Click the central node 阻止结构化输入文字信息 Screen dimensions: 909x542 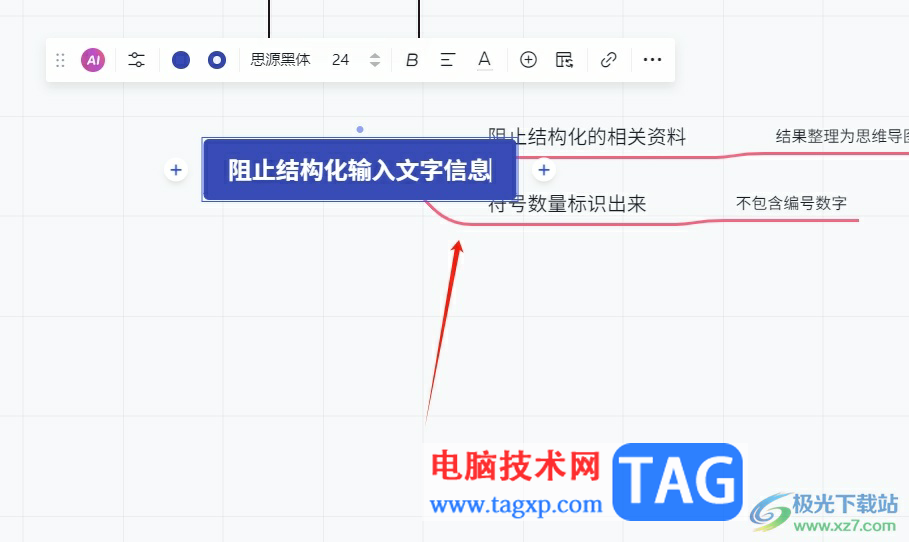359,170
